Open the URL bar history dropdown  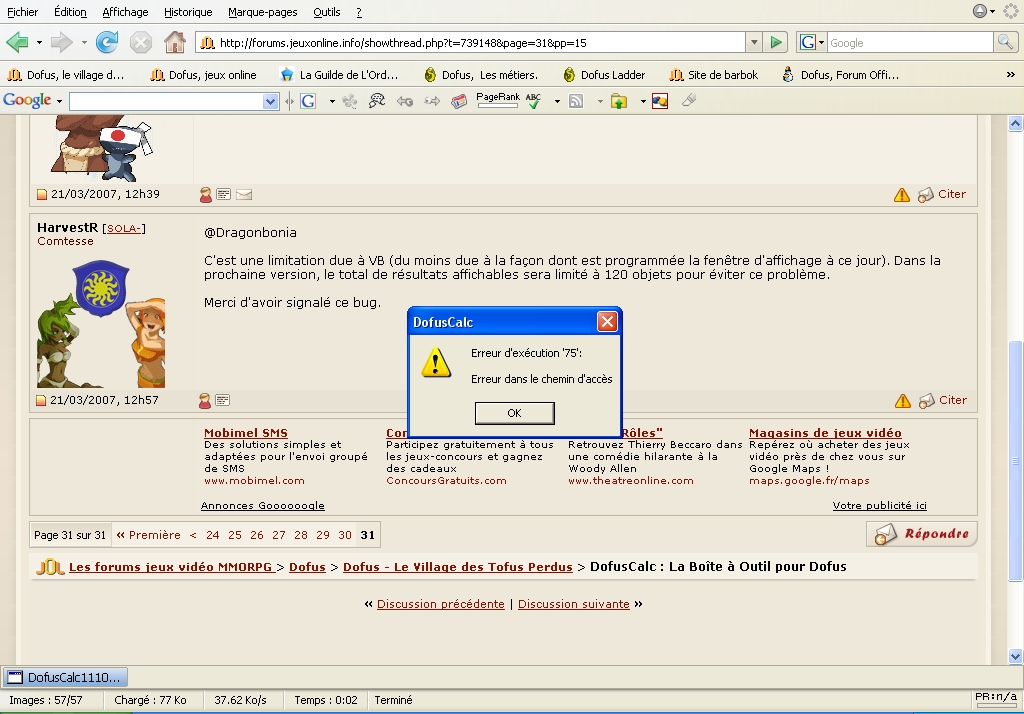(x=754, y=42)
